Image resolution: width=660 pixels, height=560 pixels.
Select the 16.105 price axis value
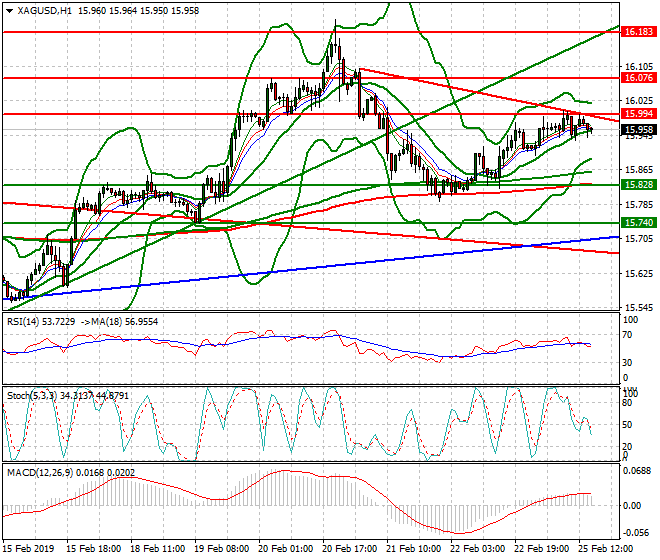(x=639, y=67)
